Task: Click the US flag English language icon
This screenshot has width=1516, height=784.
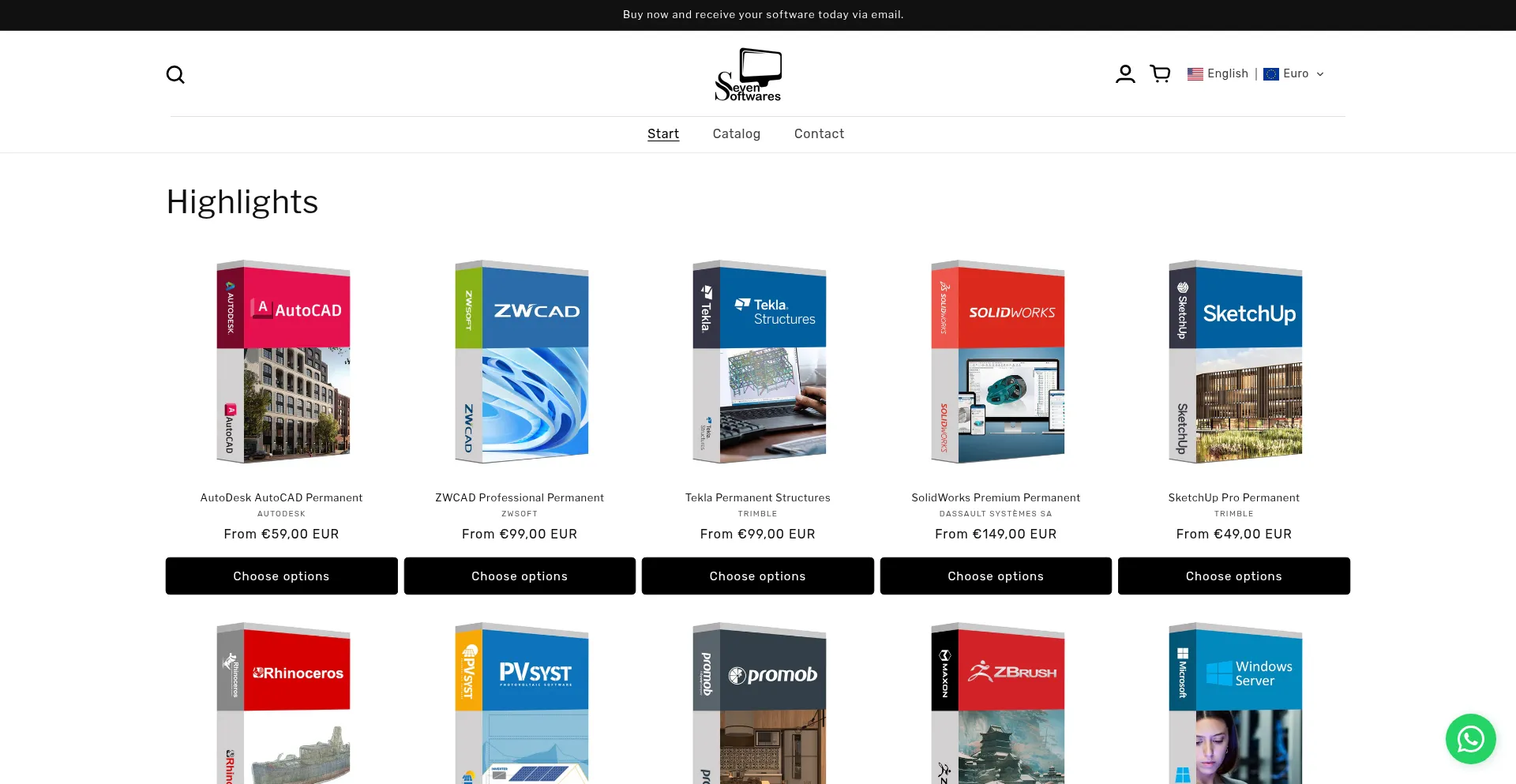Action: pyautogui.click(x=1195, y=74)
